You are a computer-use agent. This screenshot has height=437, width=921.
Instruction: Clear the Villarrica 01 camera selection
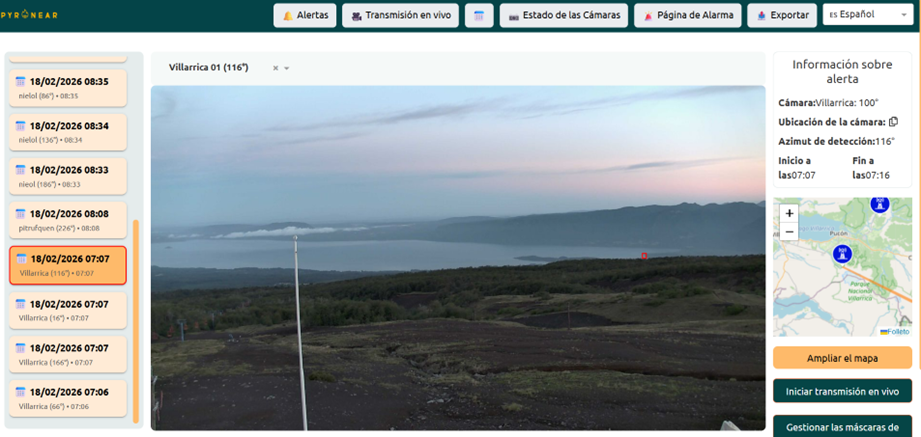(x=275, y=68)
